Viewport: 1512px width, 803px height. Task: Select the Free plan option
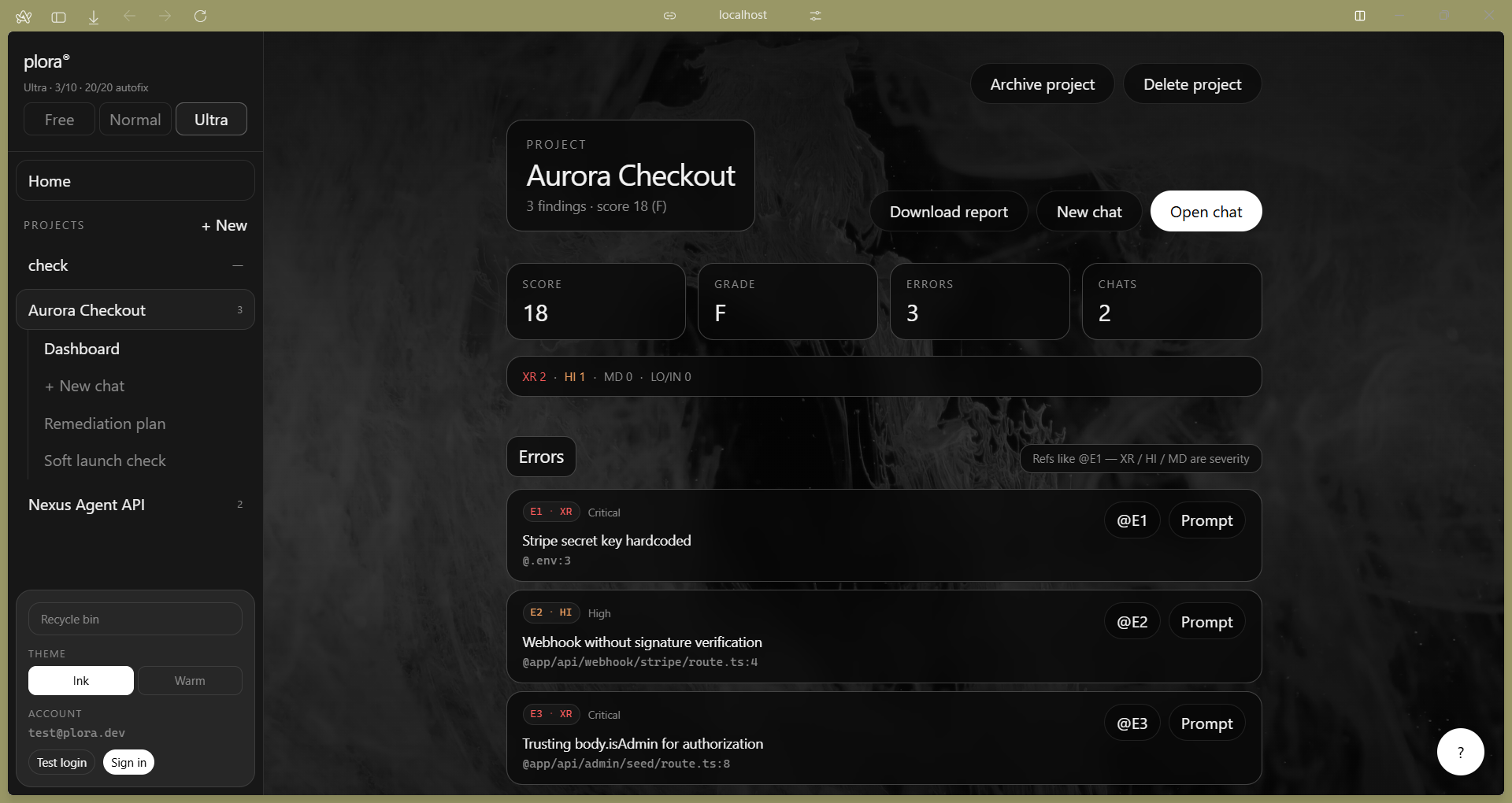[59, 120]
